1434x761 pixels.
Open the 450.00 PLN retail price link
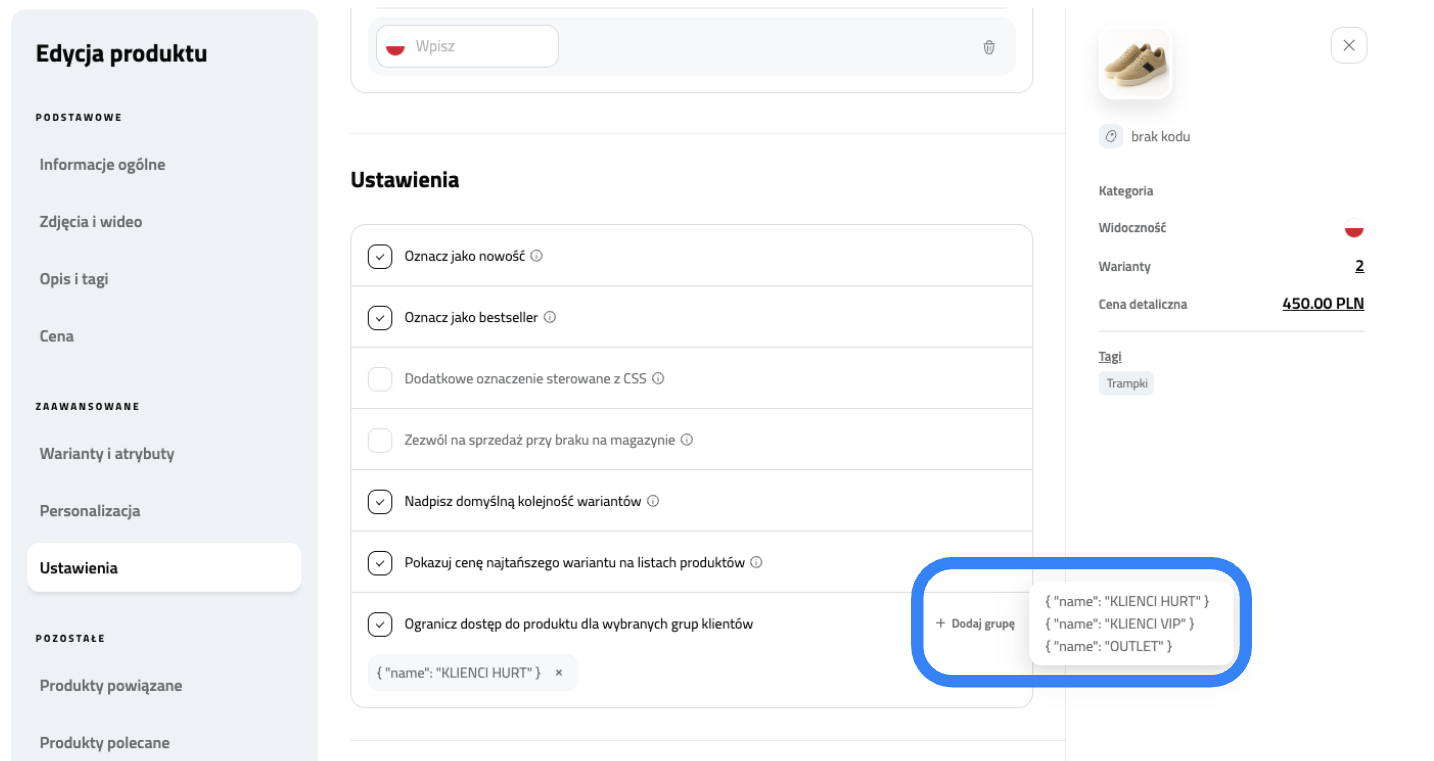[1322, 303]
